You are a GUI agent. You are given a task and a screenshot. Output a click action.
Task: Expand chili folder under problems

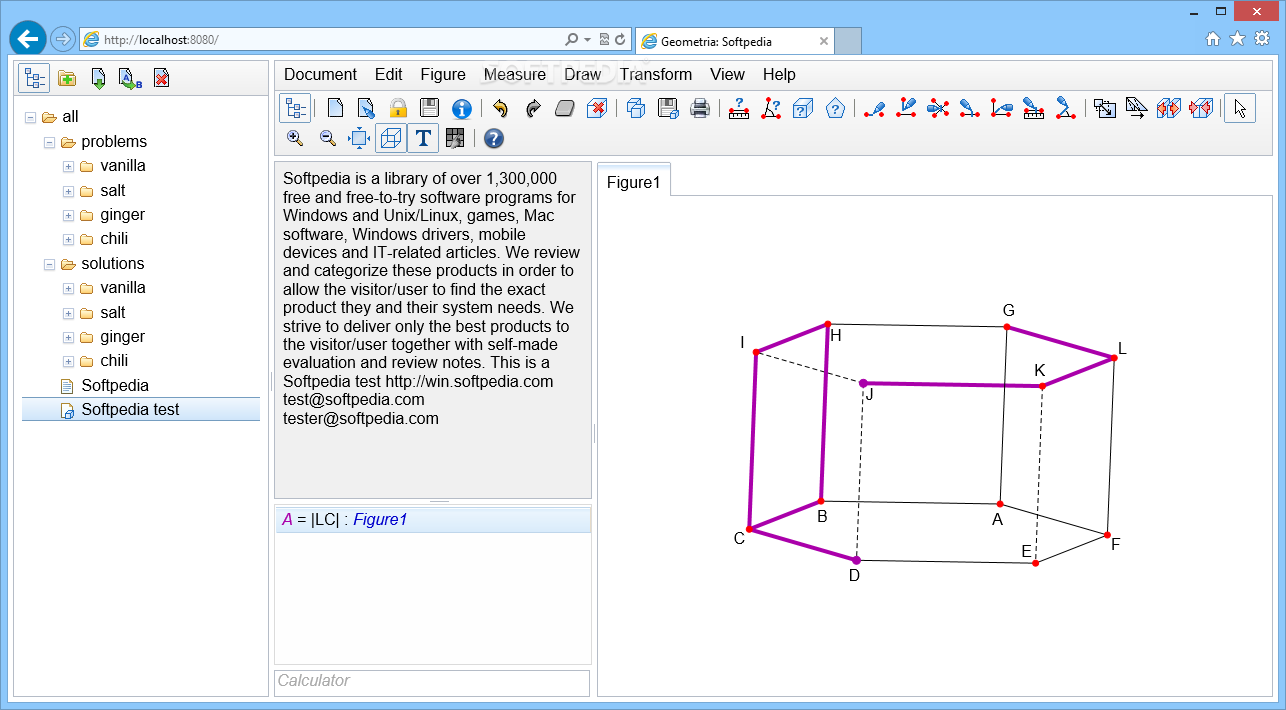point(68,239)
